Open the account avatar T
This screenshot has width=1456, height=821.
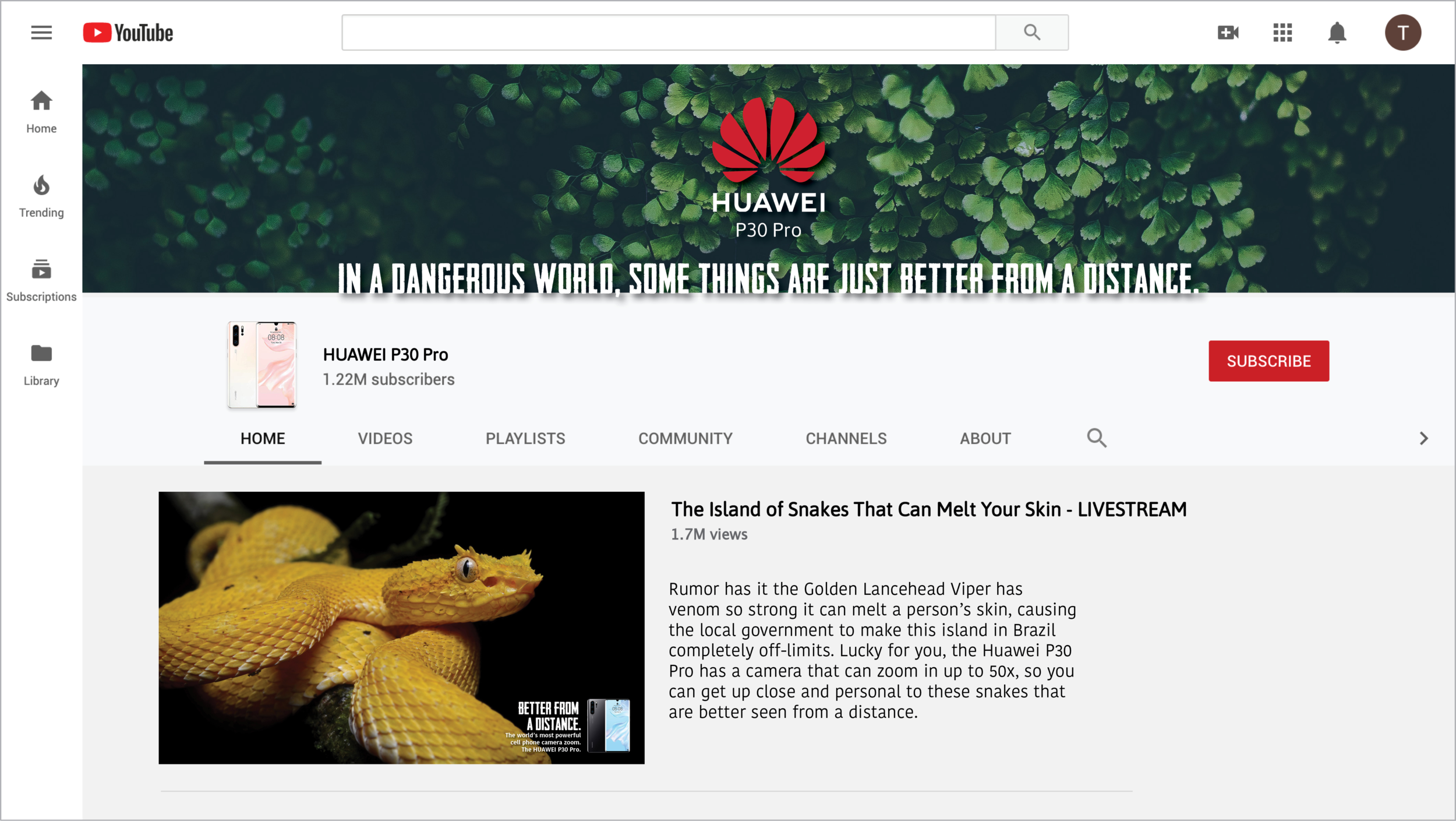pos(1403,33)
